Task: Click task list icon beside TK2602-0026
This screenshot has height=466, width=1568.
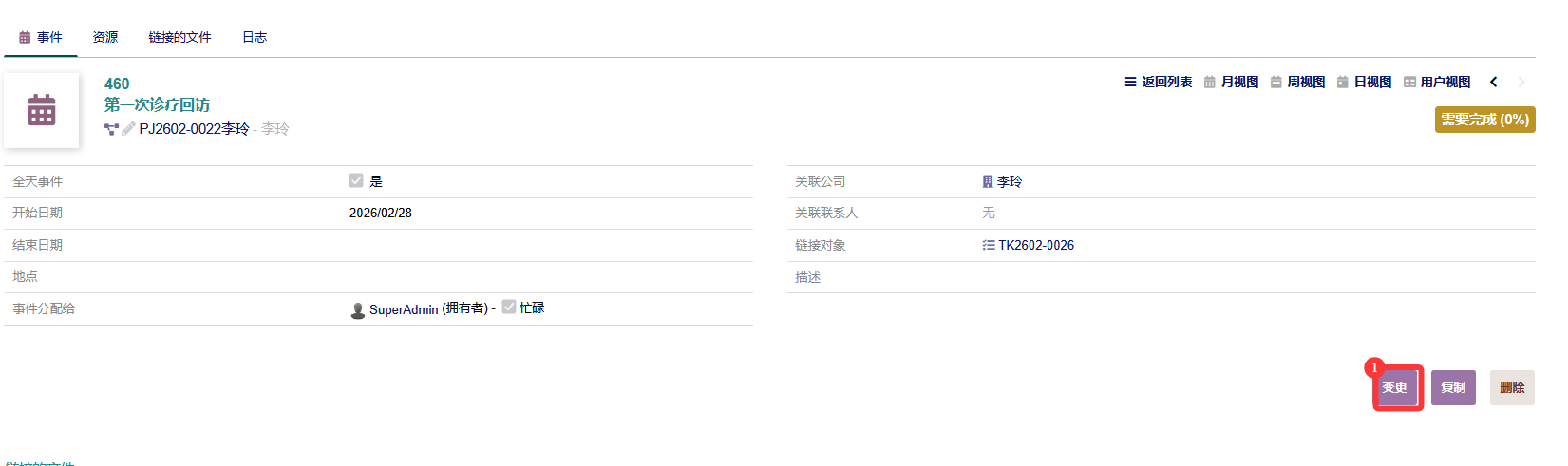Action: point(989,245)
